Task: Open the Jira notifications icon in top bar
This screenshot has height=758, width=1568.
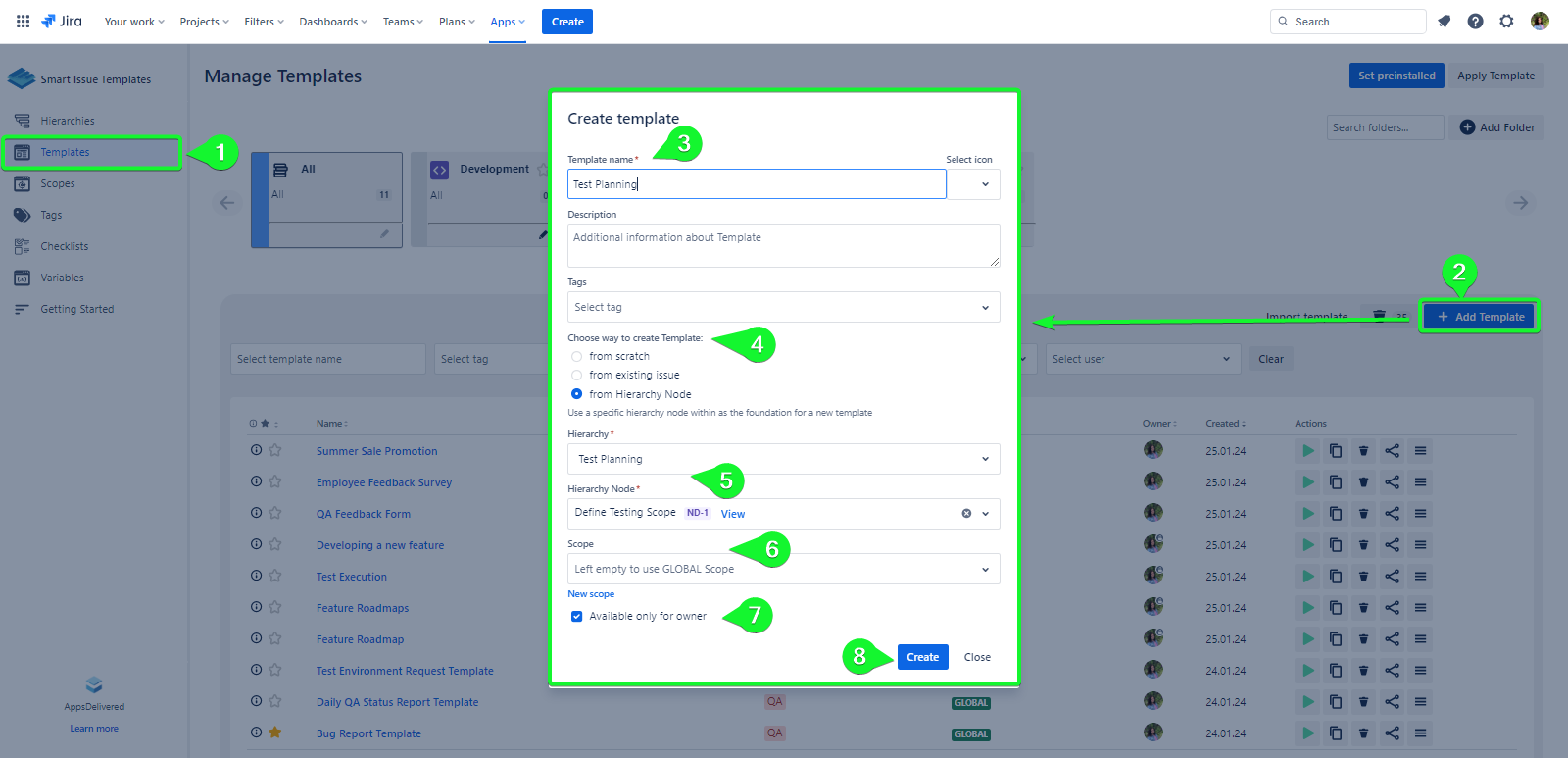Action: coord(1444,22)
